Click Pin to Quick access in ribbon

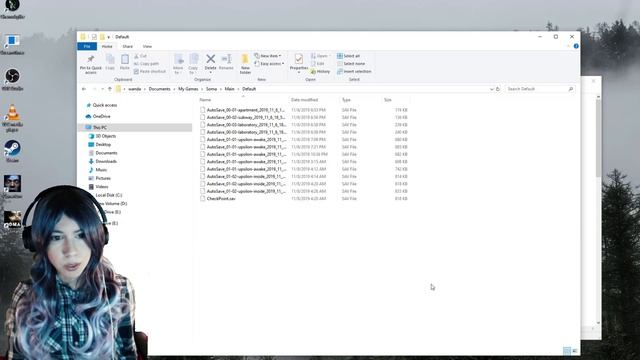coord(91,64)
